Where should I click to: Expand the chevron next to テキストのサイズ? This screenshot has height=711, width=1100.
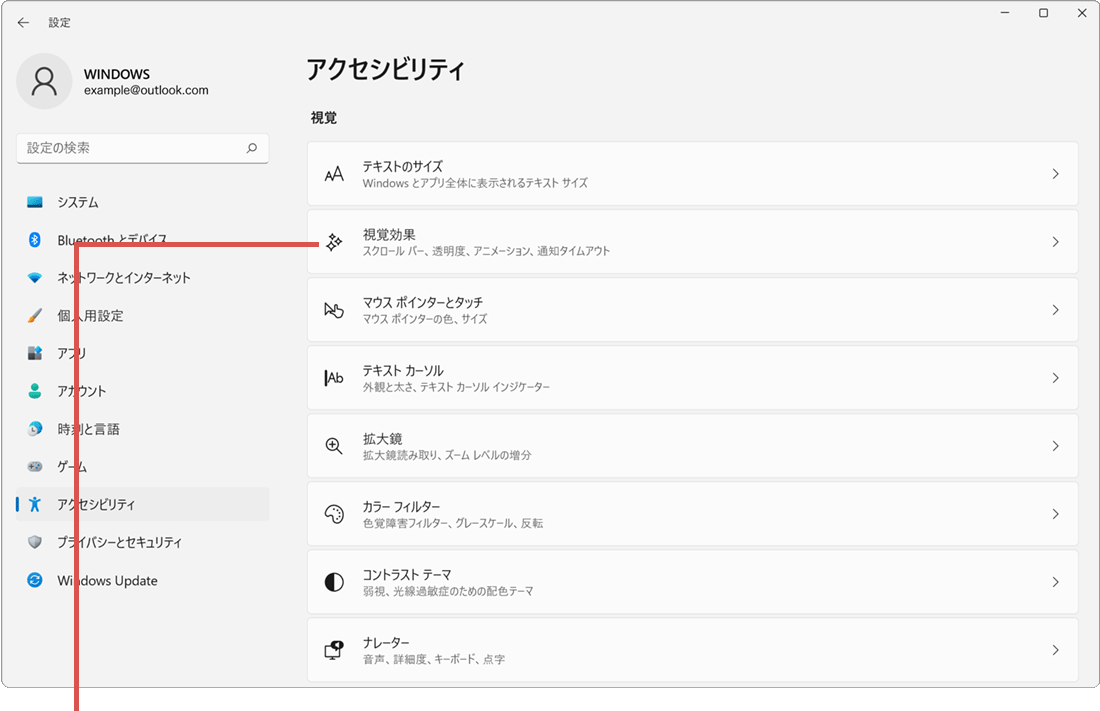(1055, 173)
